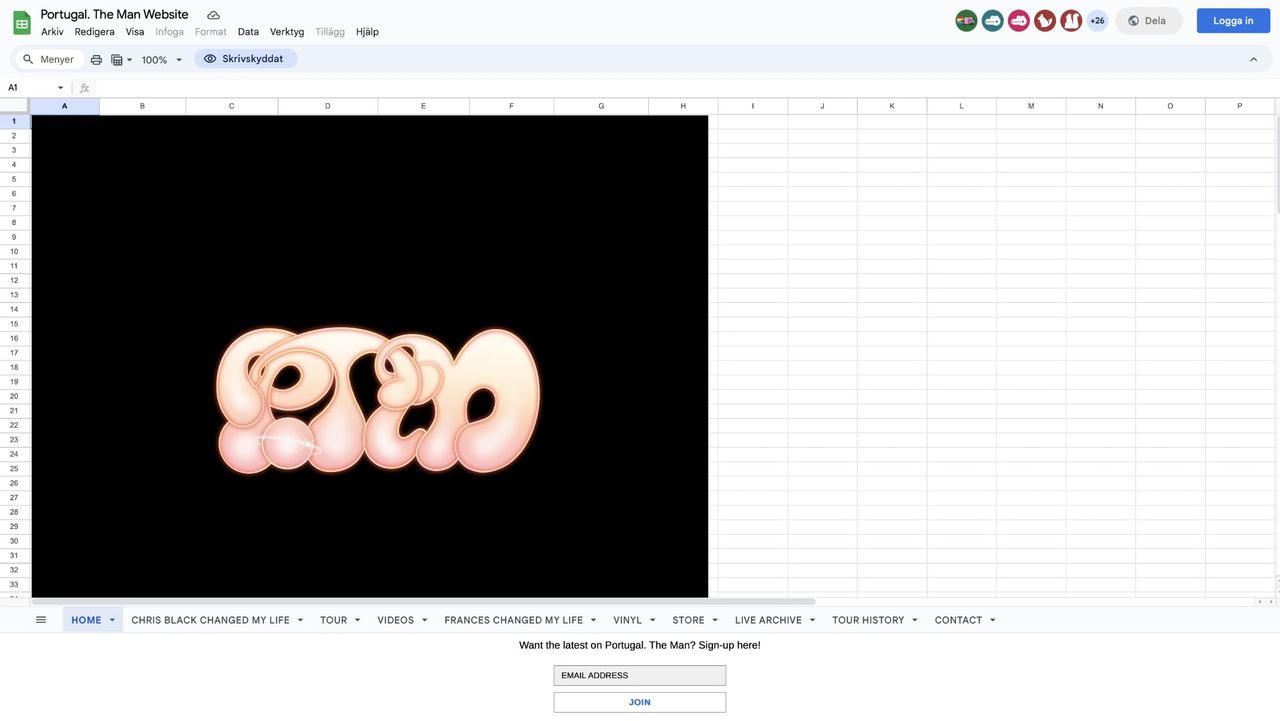Collapse the toolbar with chevron icon
The image size is (1280, 721).
point(1253,60)
